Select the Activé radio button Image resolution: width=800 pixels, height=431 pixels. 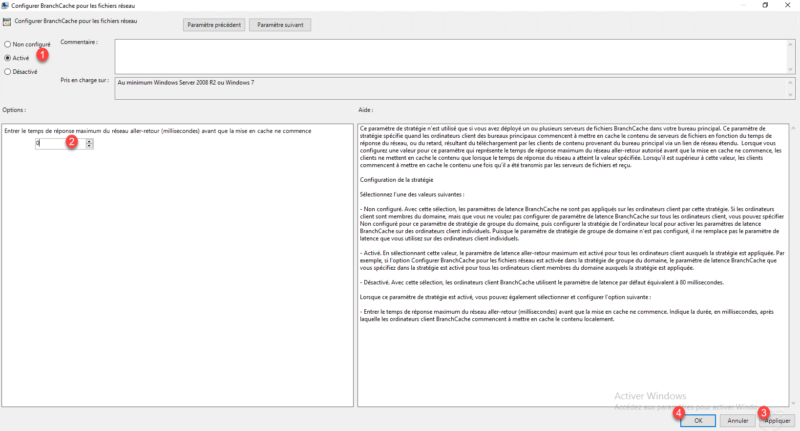click(x=8, y=58)
